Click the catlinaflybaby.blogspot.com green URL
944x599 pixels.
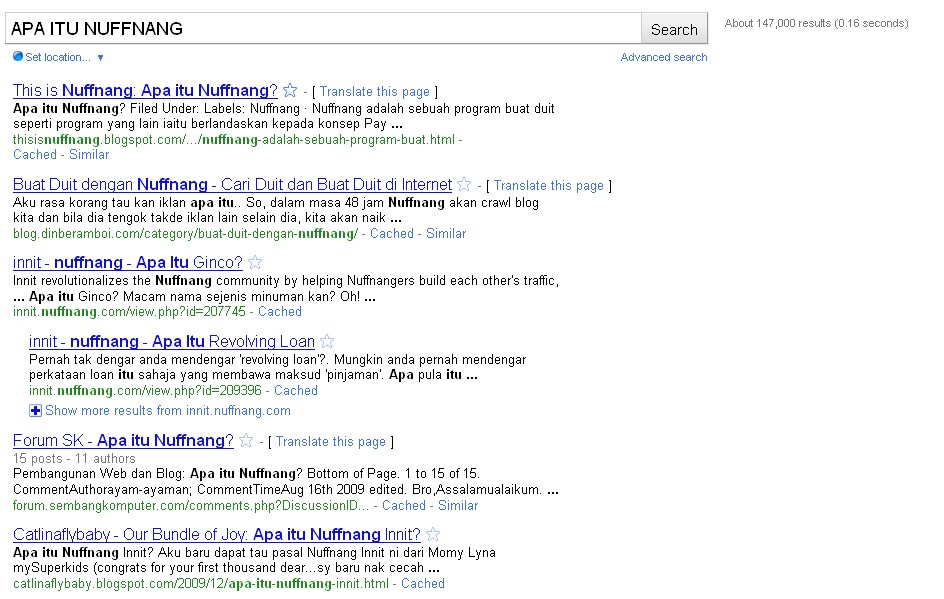point(200,584)
